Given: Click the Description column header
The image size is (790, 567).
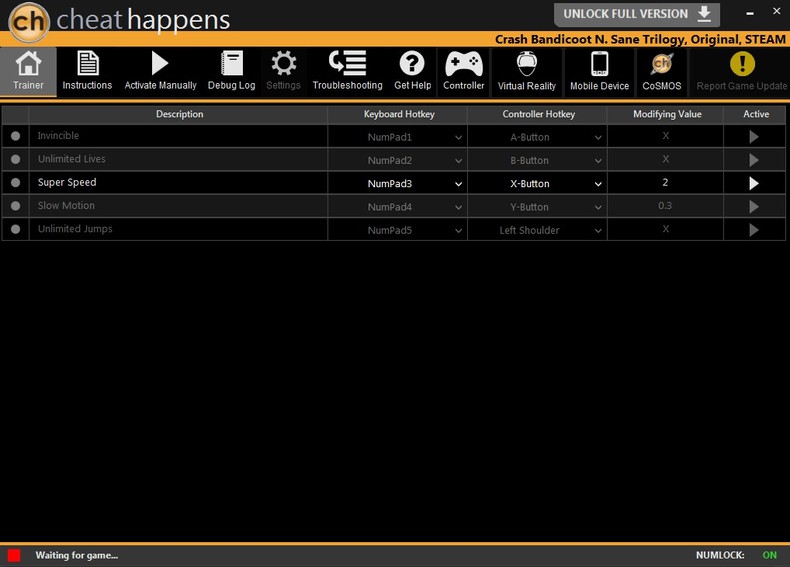Looking at the screenshot, I should [179, 114].
